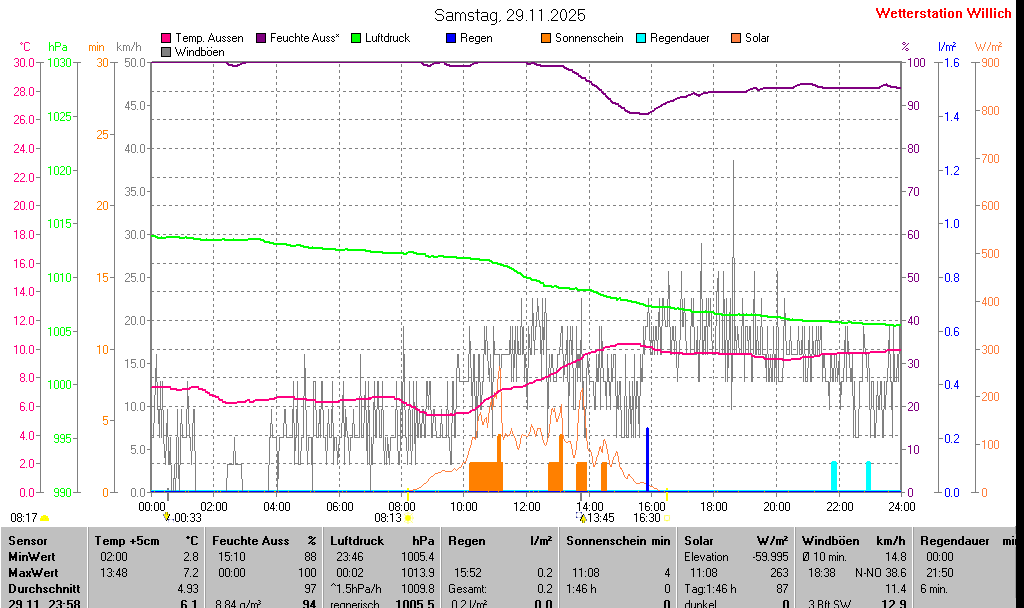The width and height of the screenshot is (1024, 608).
Task: Select the Luftdruck hPa table header
Action: point(381,541)
